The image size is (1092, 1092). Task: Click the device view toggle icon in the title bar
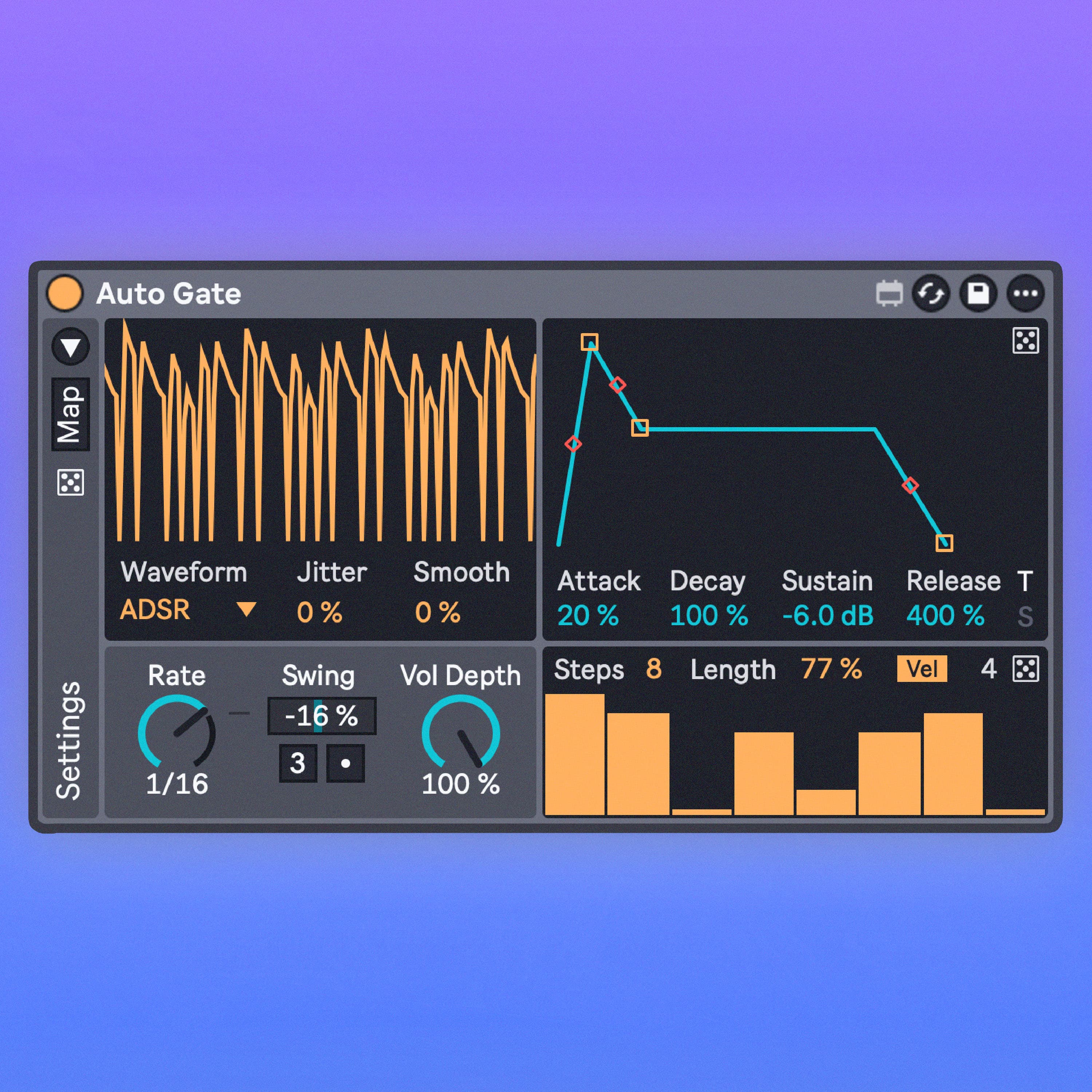pyautogui.click(x=889, y=293)
